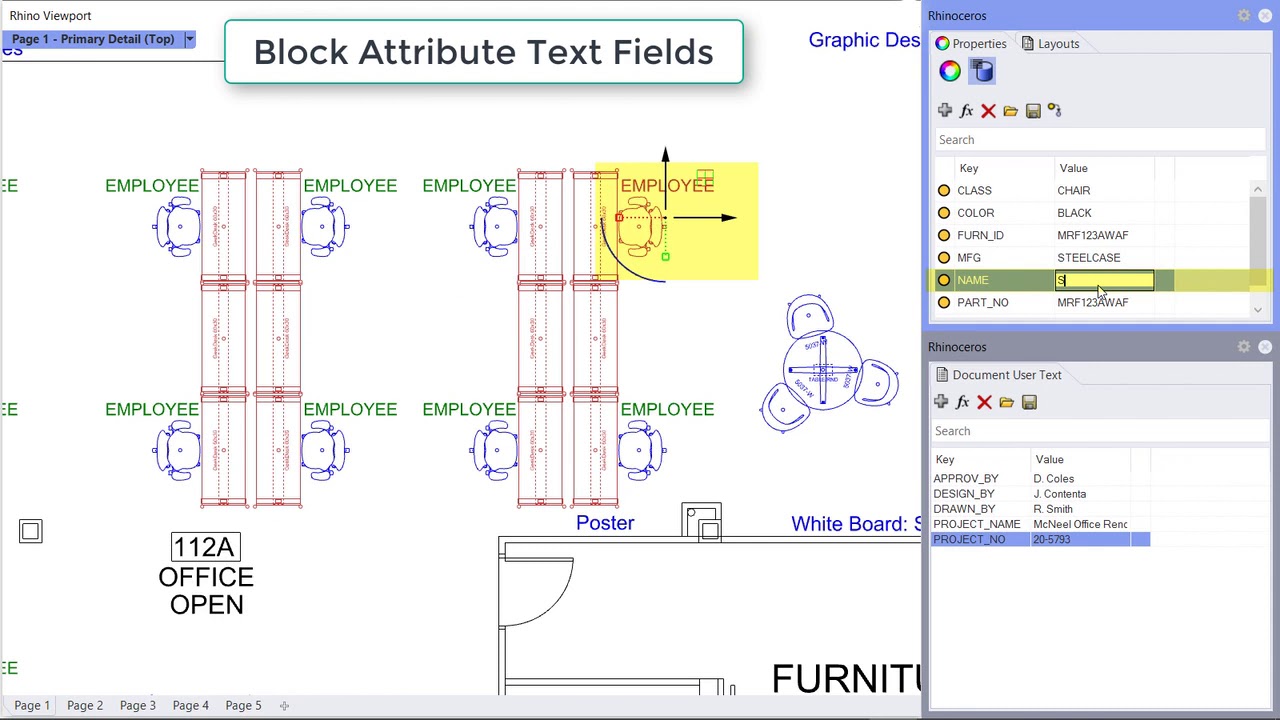Viewport: 1280px width, 720px height.
Task: Select the PROJECT_NAME row in Document User Text
Action: click(x=1040, y=524)
